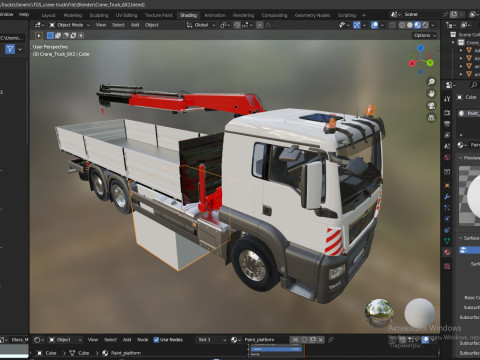Create a new scene with the copy icon
This screenshot has height=360, width=480.
454,14
